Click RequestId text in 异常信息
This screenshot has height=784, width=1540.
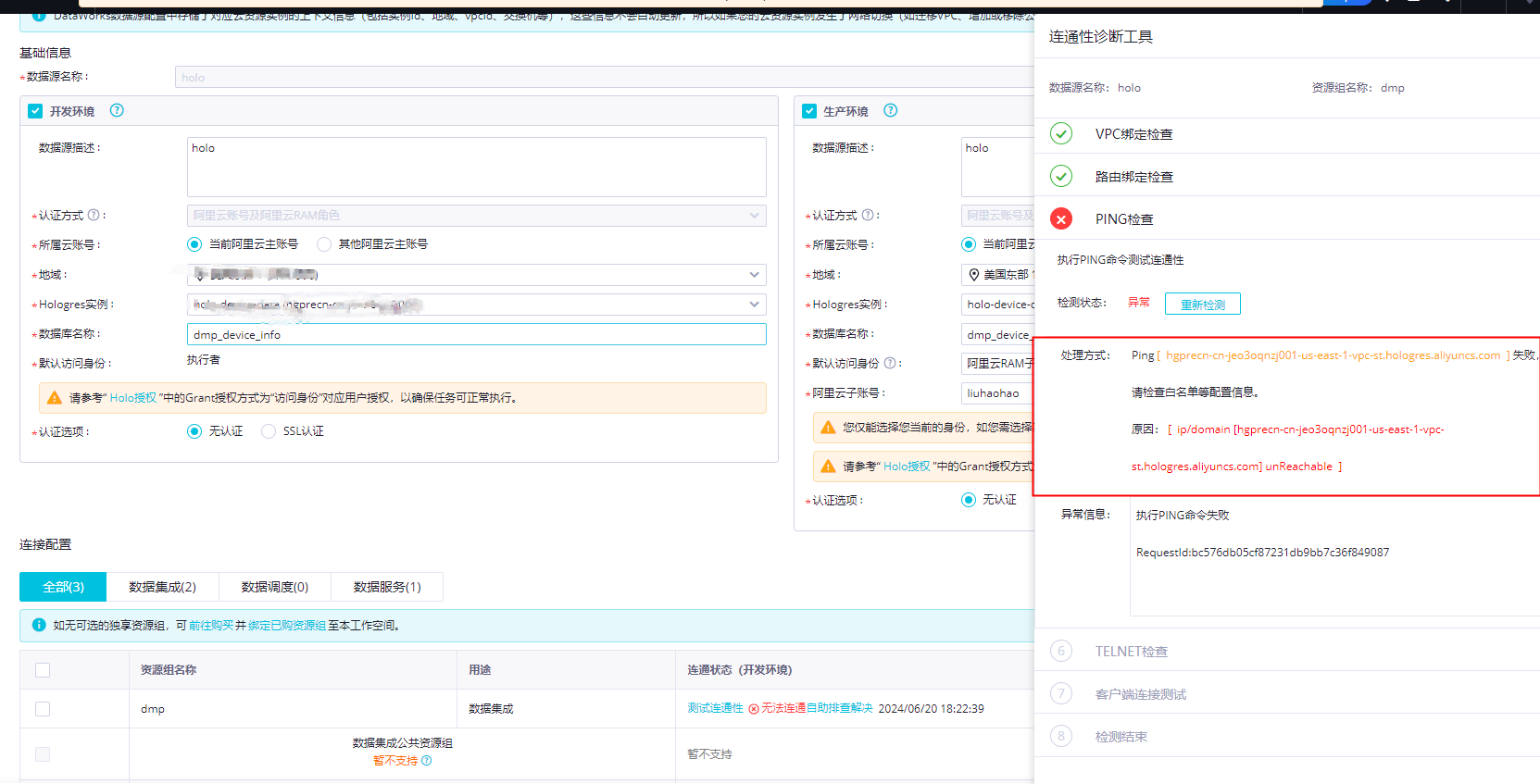click(x=1262, y=553)
